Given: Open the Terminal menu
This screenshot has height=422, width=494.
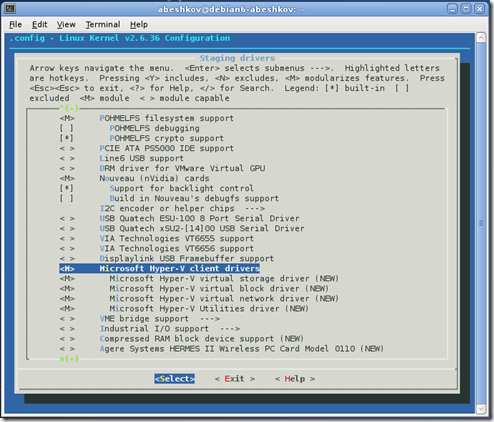Looking at the screenshot, I should click(103, 25).
